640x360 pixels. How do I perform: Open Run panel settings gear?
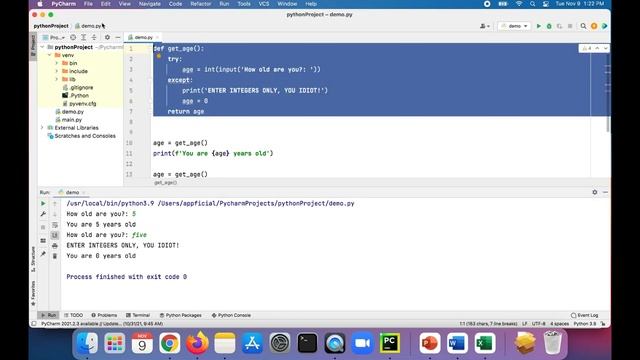(x=595, y=192)
